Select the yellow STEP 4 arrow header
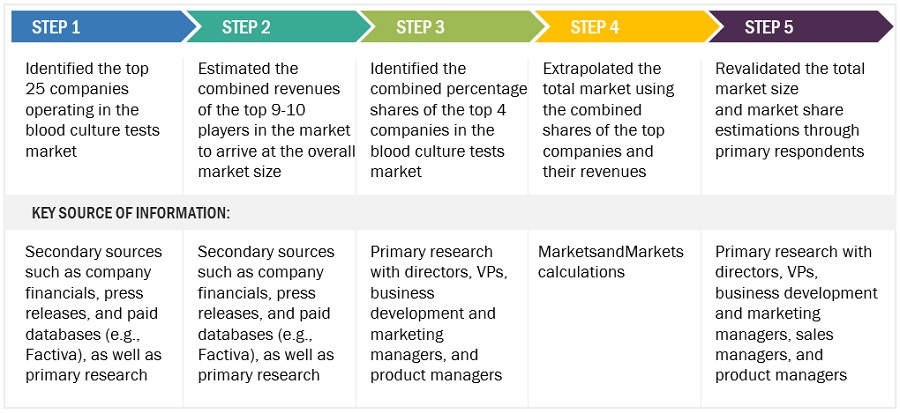The height and width of the screenshot is (413, 900). [615, 27]
